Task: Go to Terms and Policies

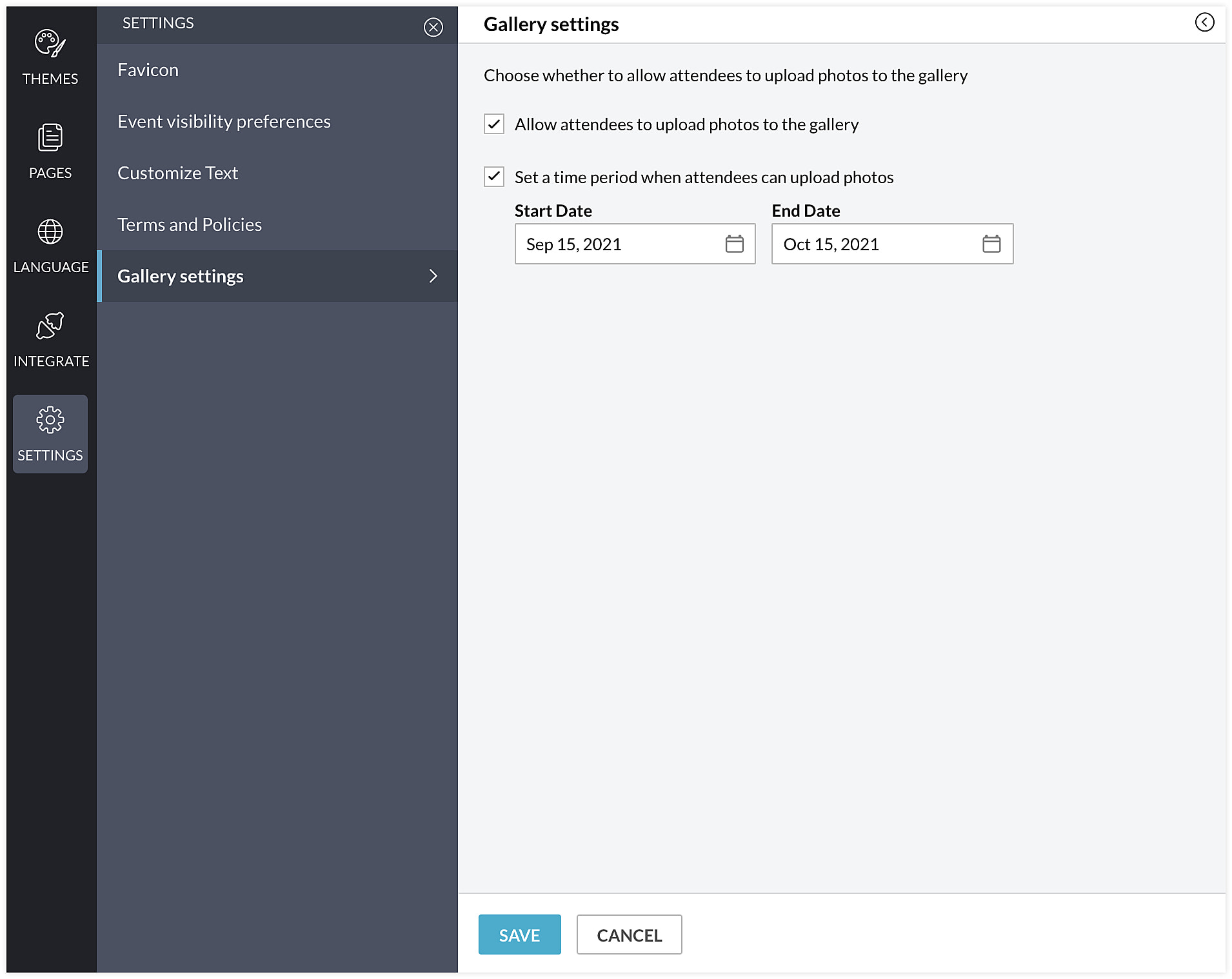Action: click(190, 224)
